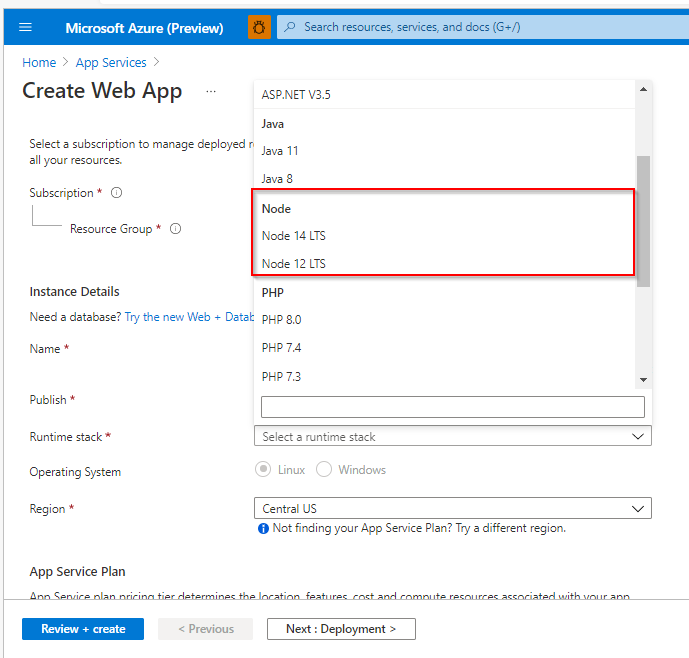This screenshot has height=658, width=689.
Task: Click the runtime stack filter text box
Action: [x=453, y=407]
